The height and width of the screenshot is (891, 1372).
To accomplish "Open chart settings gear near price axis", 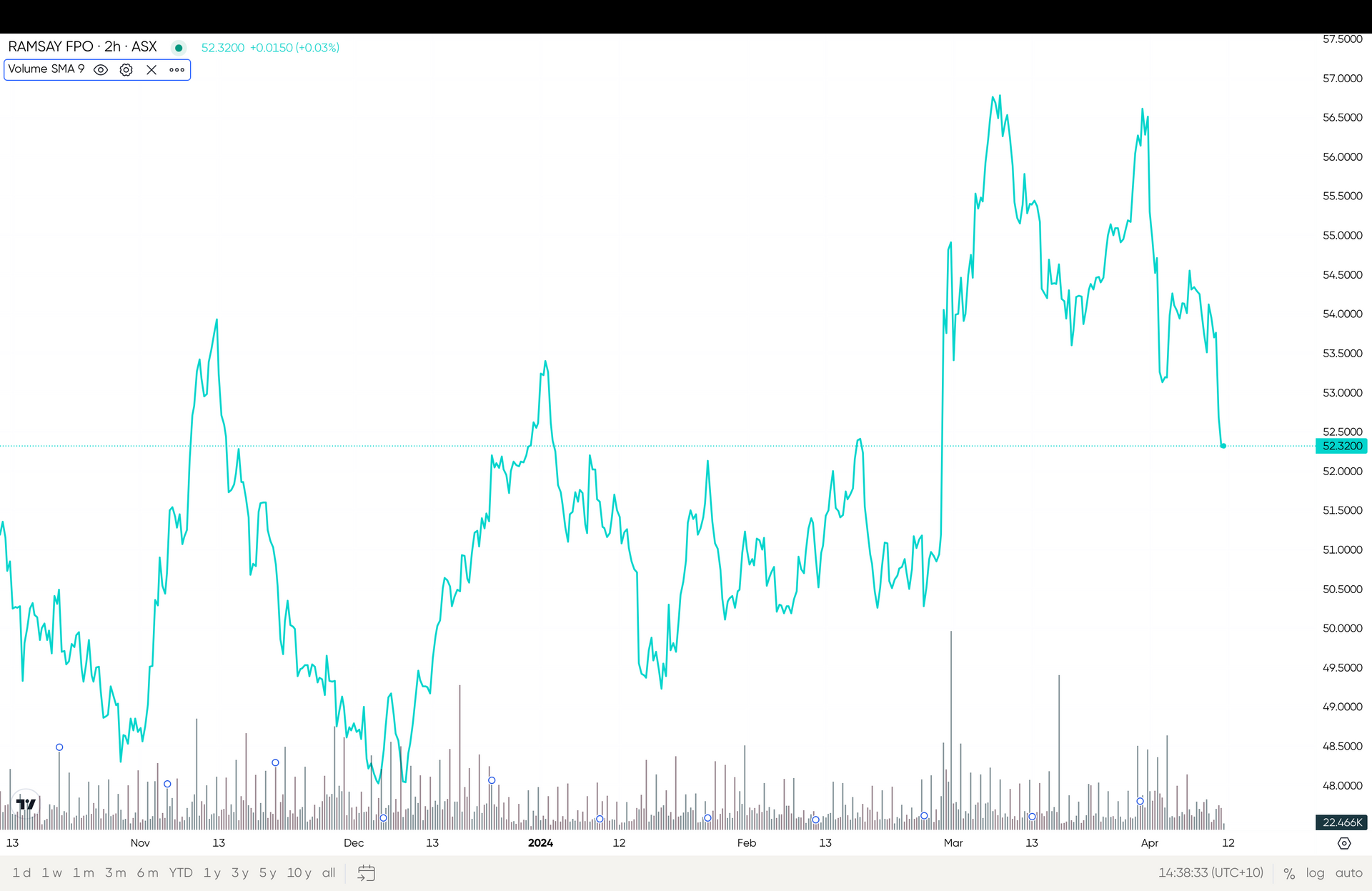I will click(x=1343, y=843).
